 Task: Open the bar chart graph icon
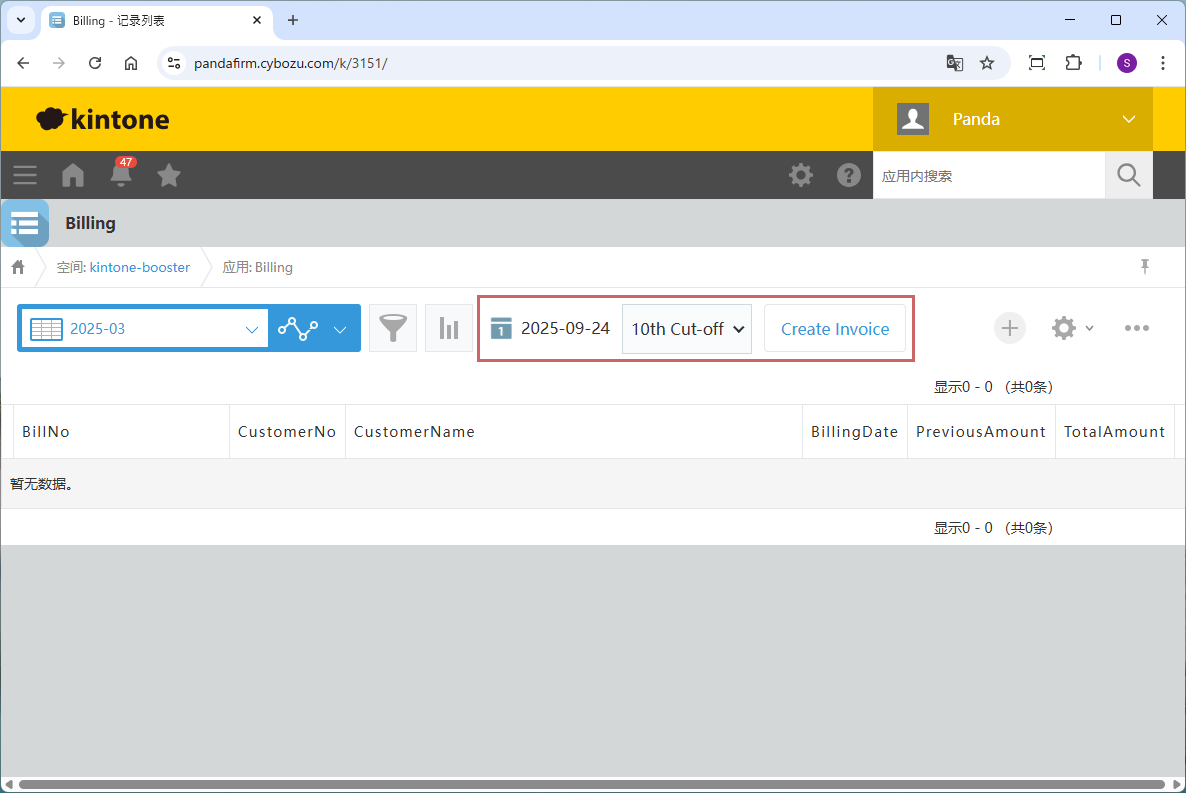pos(449,329)
